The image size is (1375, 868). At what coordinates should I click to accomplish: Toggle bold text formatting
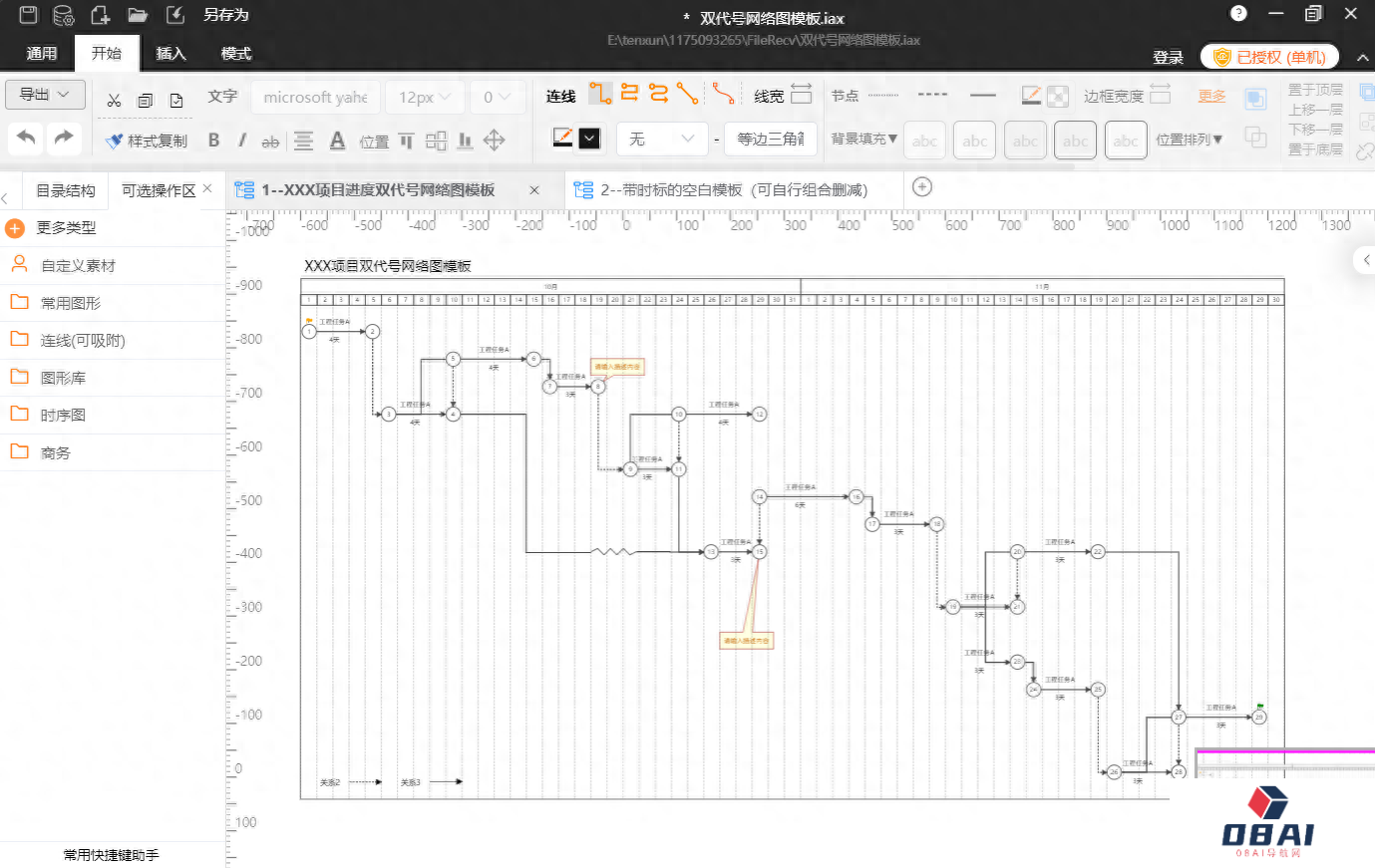[213, 141]
